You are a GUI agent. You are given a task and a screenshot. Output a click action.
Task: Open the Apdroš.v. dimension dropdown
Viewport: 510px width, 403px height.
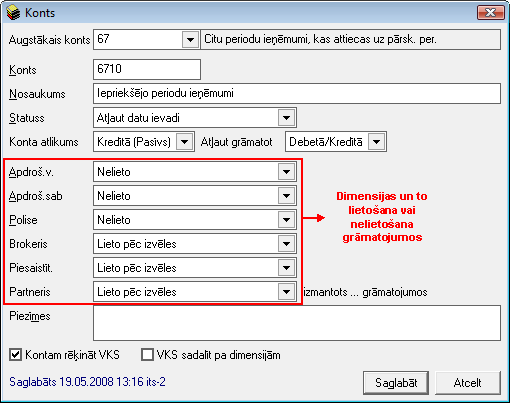[x=286, y=172]
